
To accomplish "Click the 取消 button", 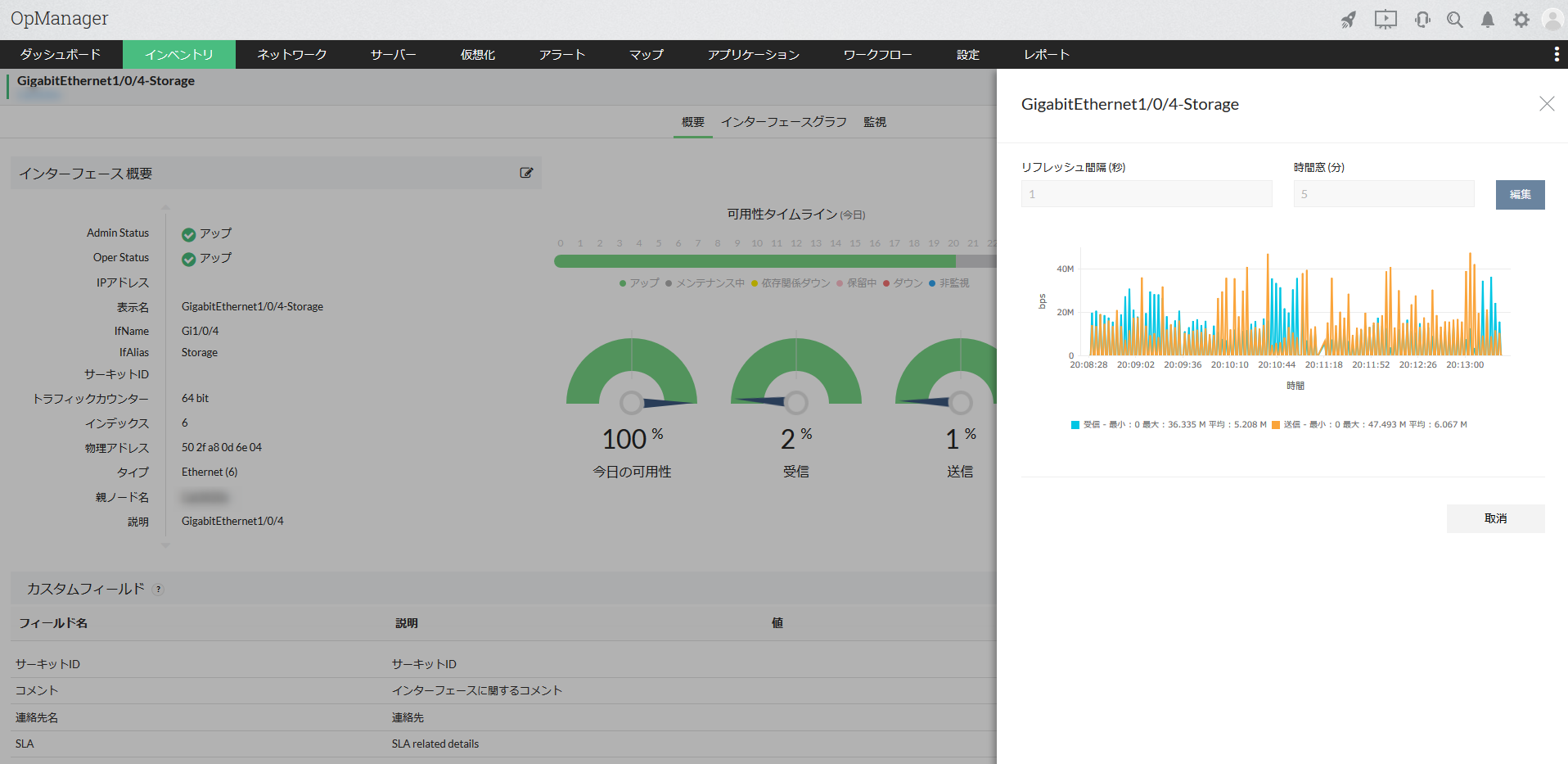I will pos(1495,518).
